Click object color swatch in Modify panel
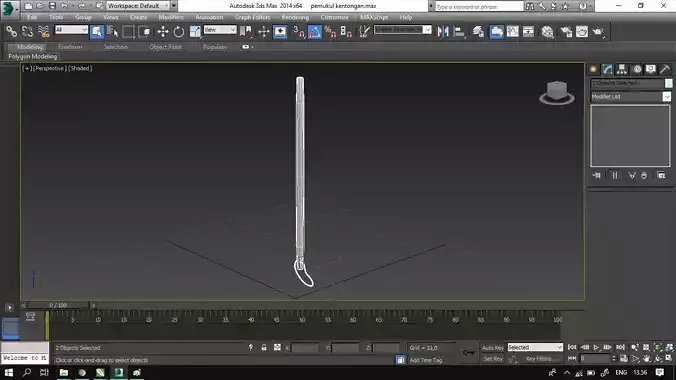 [668, 83]
